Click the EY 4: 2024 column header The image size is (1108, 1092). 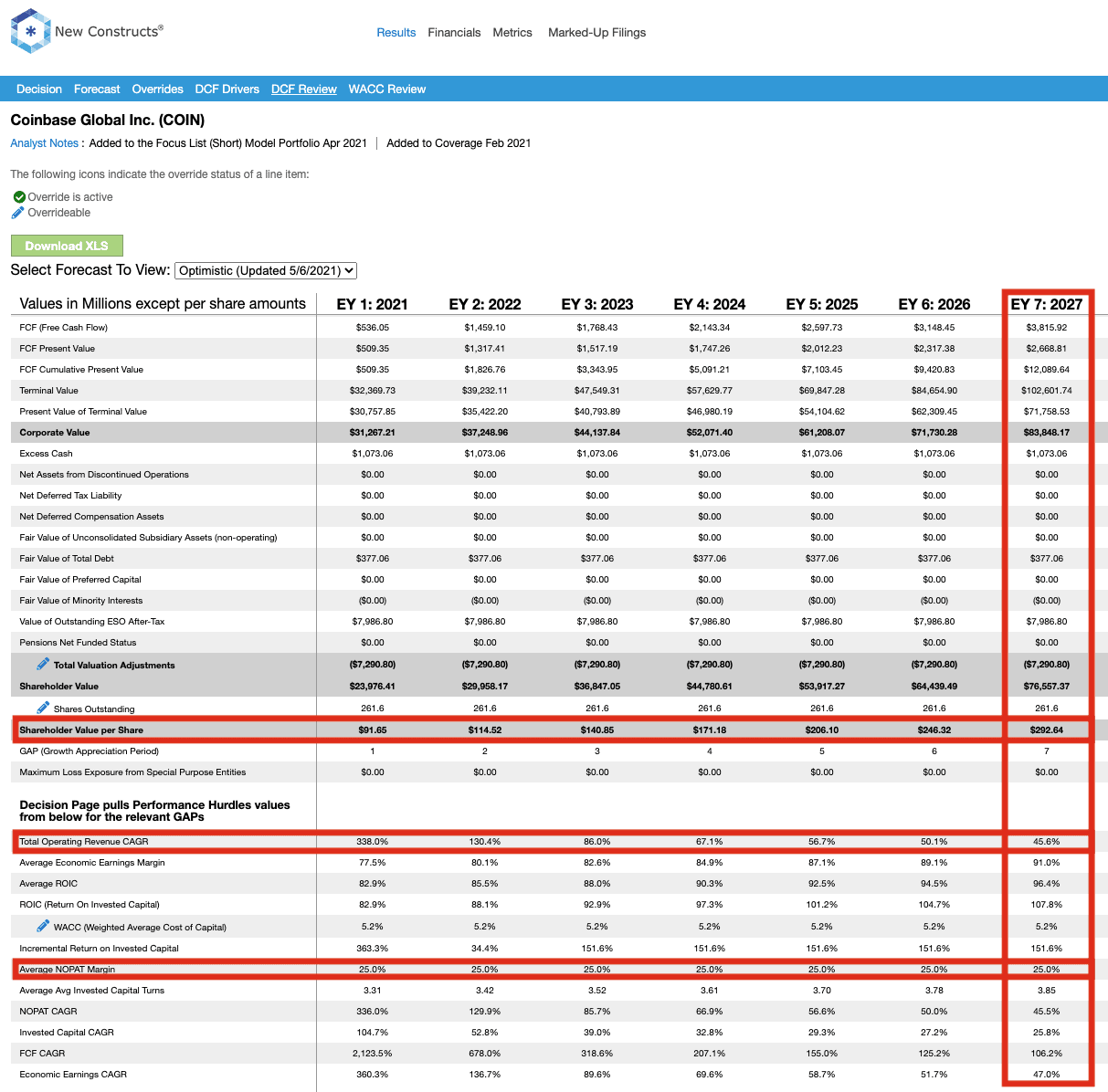pyautogui.click(x=710, y=304)
